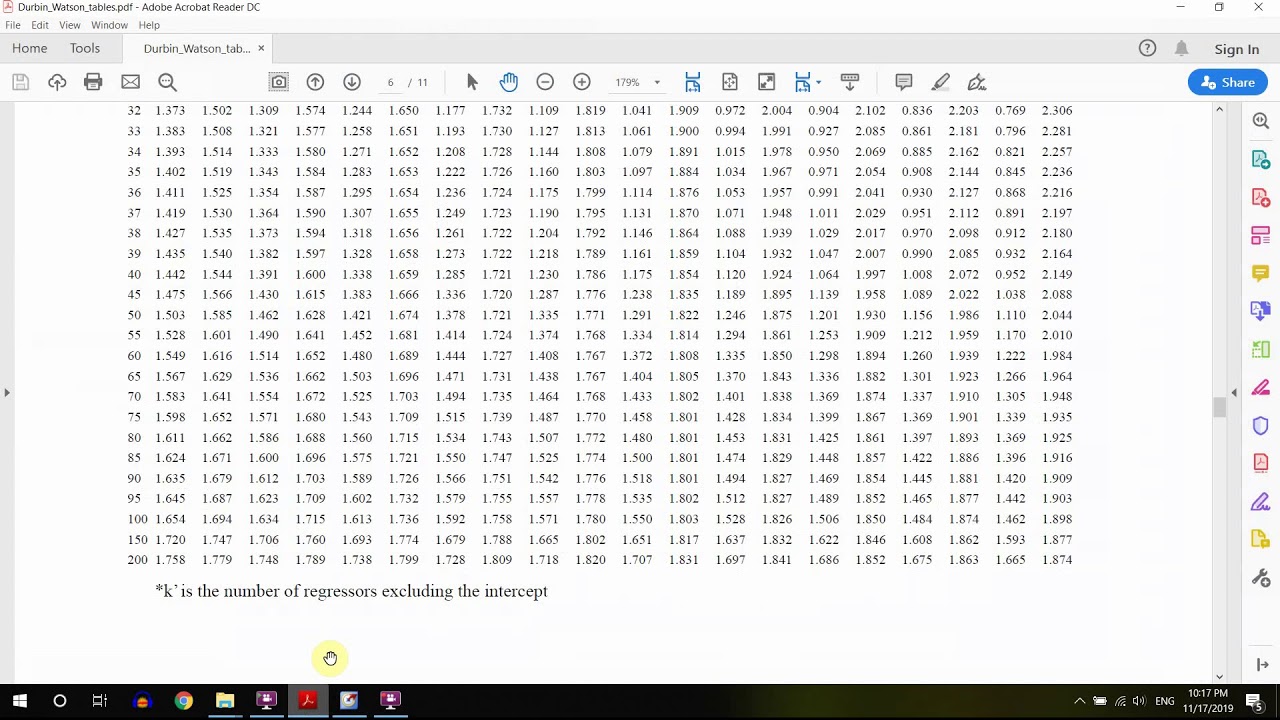Screen dimensions: 1280x720
Task: Open the Find text search tool
Action: [167, 82]
